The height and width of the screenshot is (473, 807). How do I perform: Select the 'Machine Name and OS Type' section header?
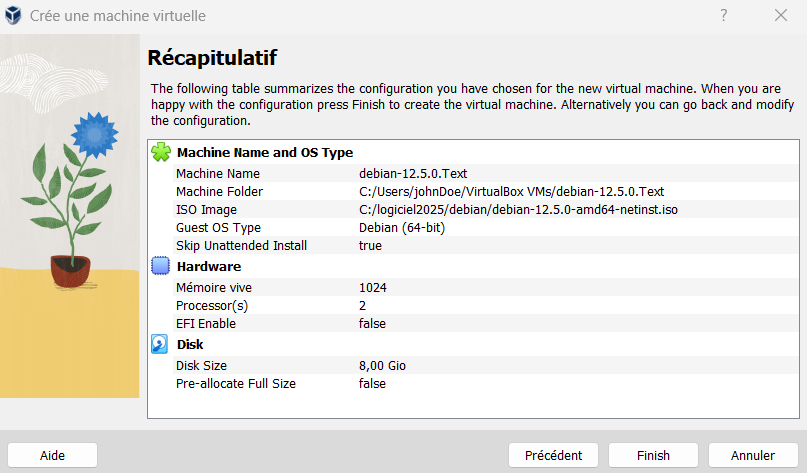click(265, 152)
